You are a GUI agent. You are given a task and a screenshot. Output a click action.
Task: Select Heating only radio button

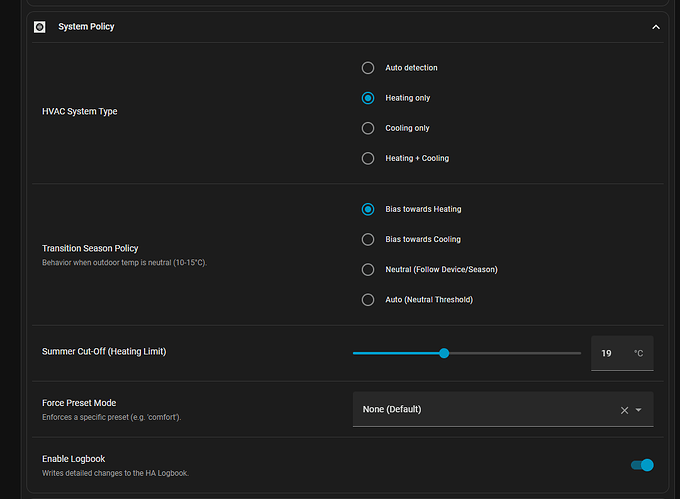[x=368, y=98]
